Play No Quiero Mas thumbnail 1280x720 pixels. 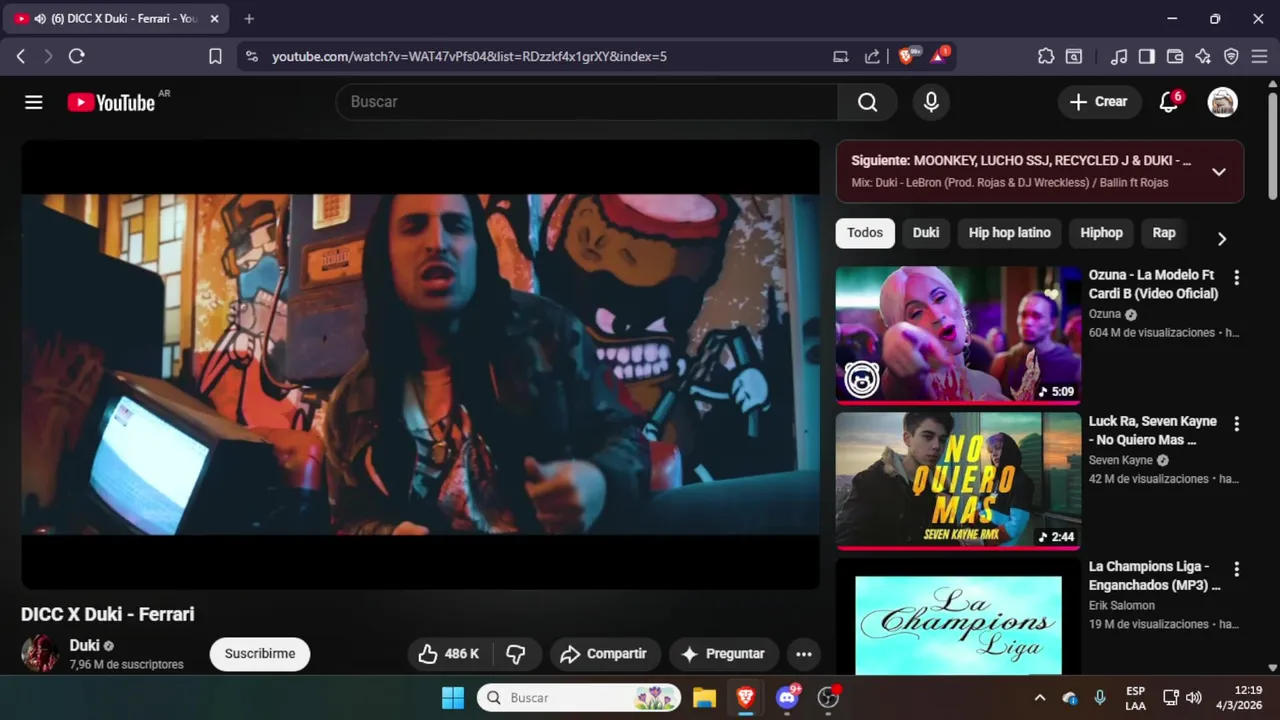[958, 480]
